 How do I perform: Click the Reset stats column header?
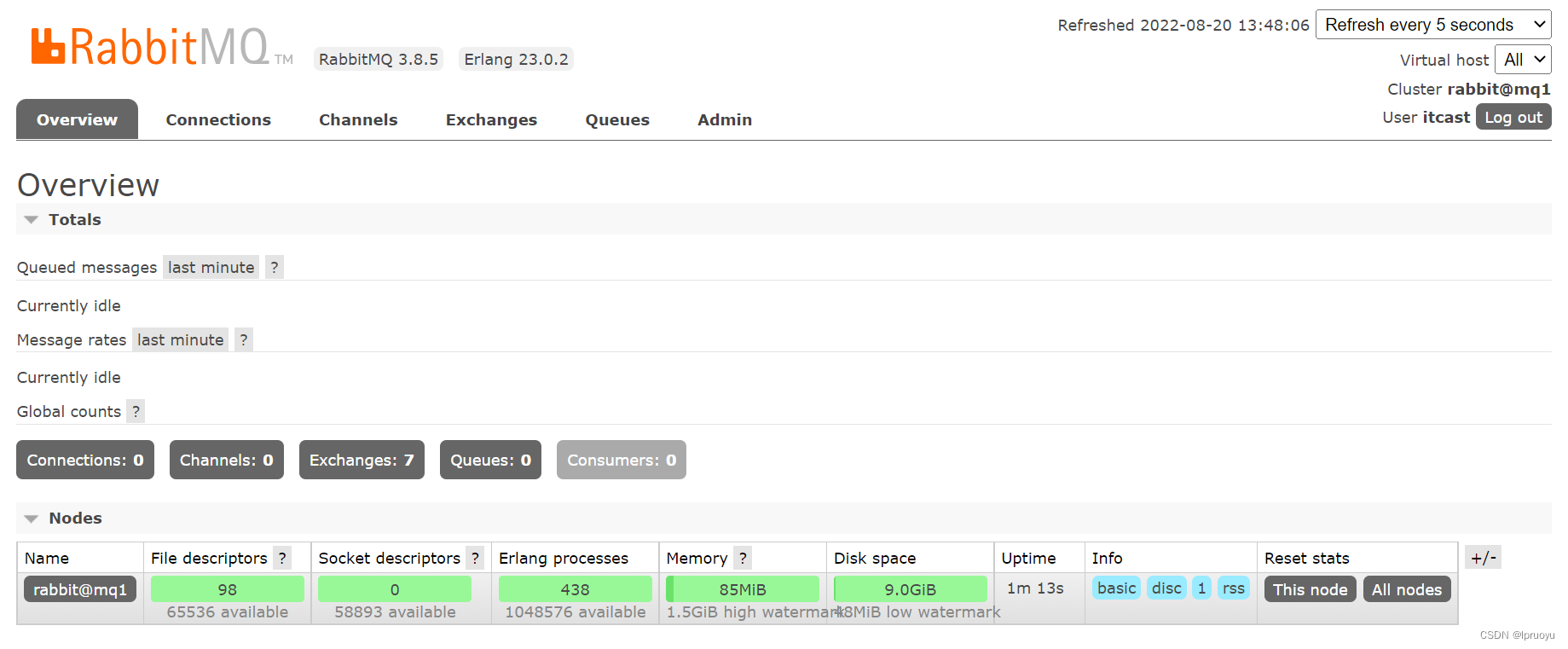tap(1307, 559)
